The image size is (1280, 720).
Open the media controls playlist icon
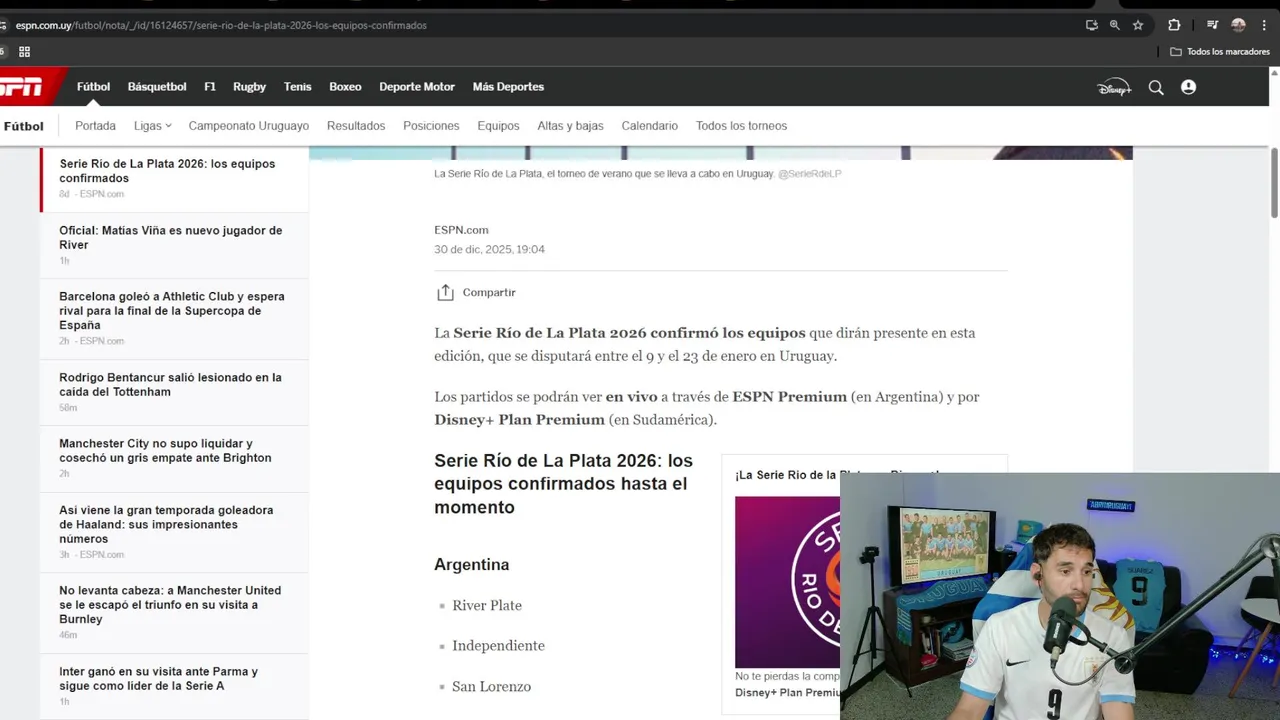click(x=1212, y=25)
